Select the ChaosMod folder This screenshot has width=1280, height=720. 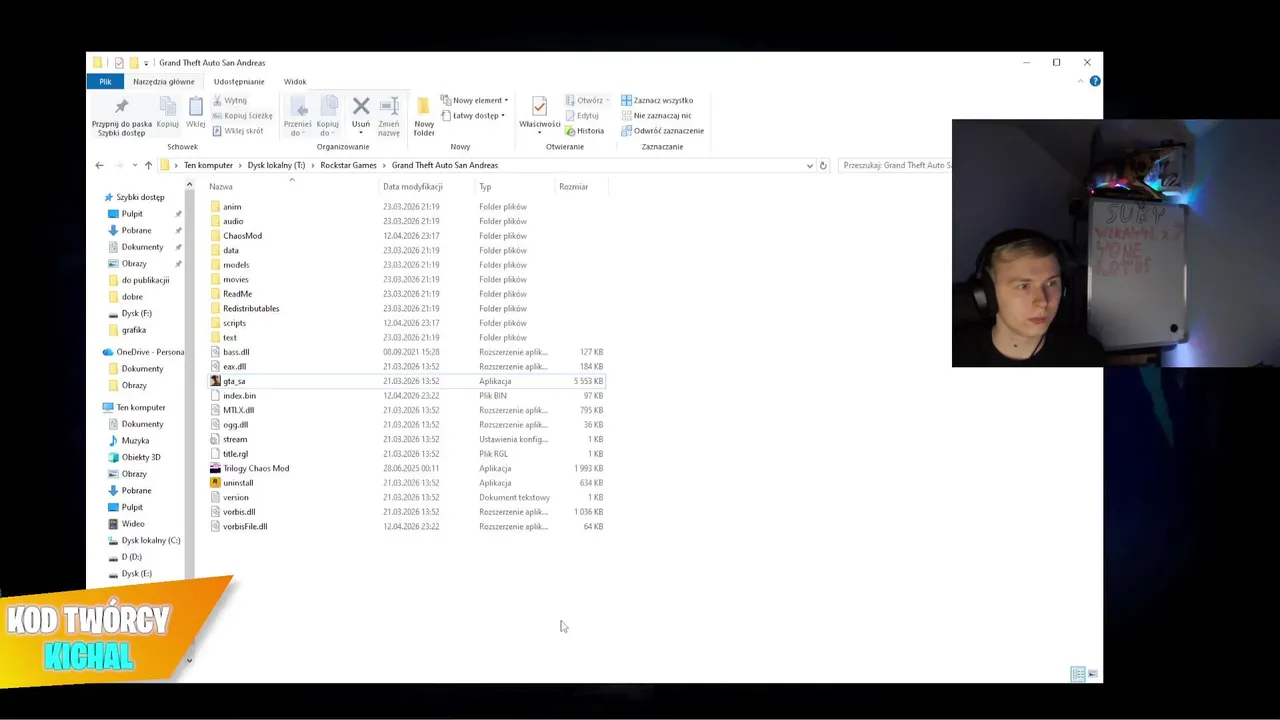click(x=242, y=236)
